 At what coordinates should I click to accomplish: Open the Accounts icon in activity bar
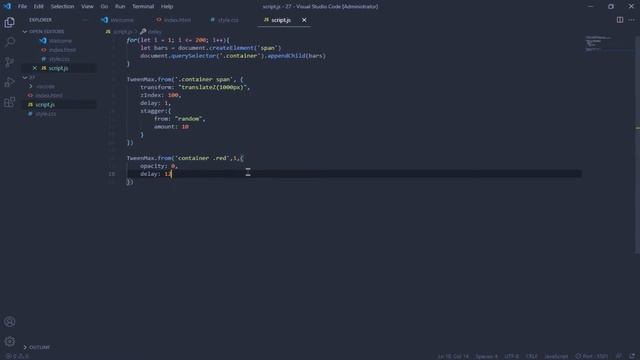pos(9,322)
